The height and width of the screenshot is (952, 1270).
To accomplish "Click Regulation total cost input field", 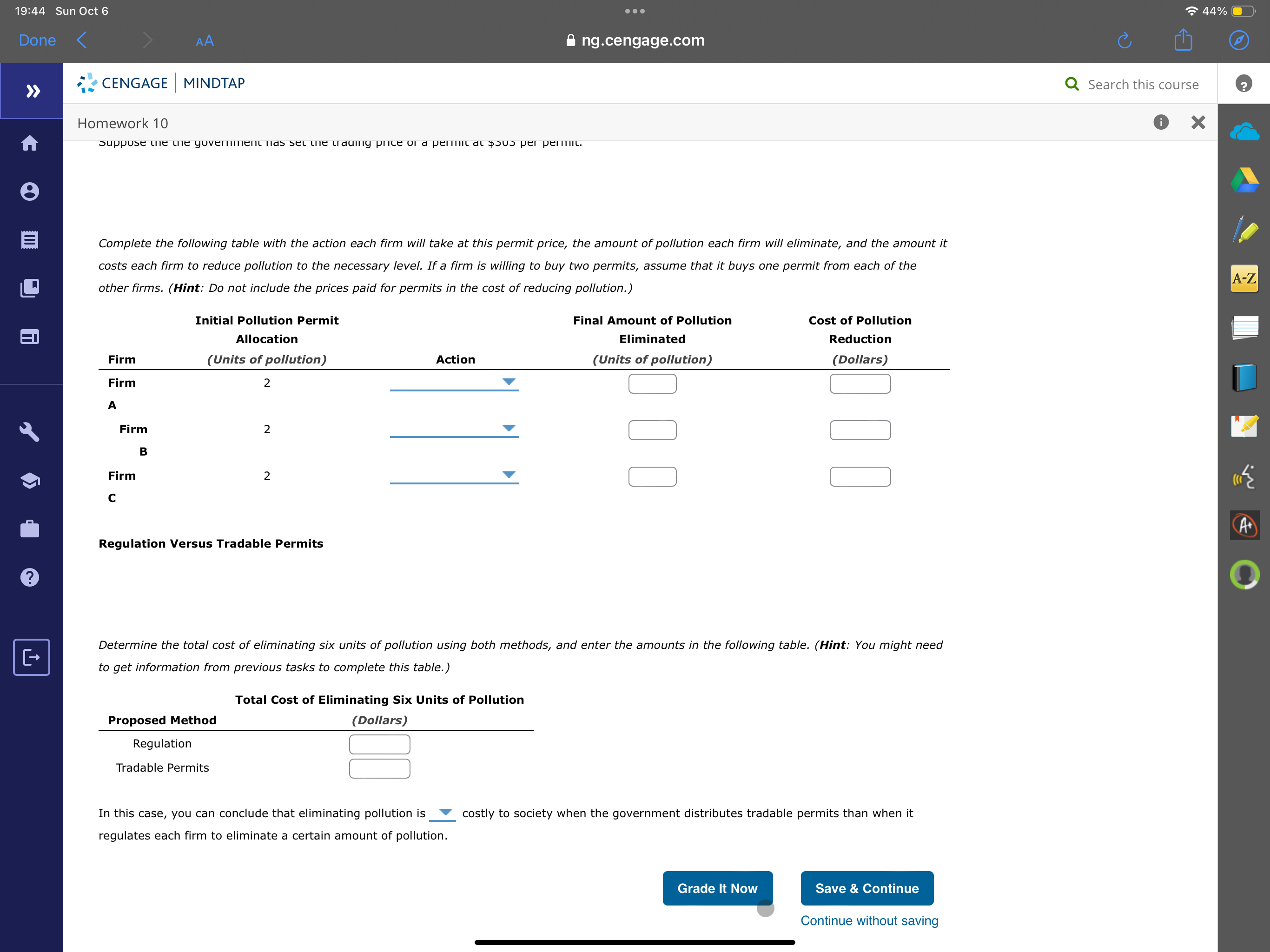I will pyautogui.click(x=379, y=744).
